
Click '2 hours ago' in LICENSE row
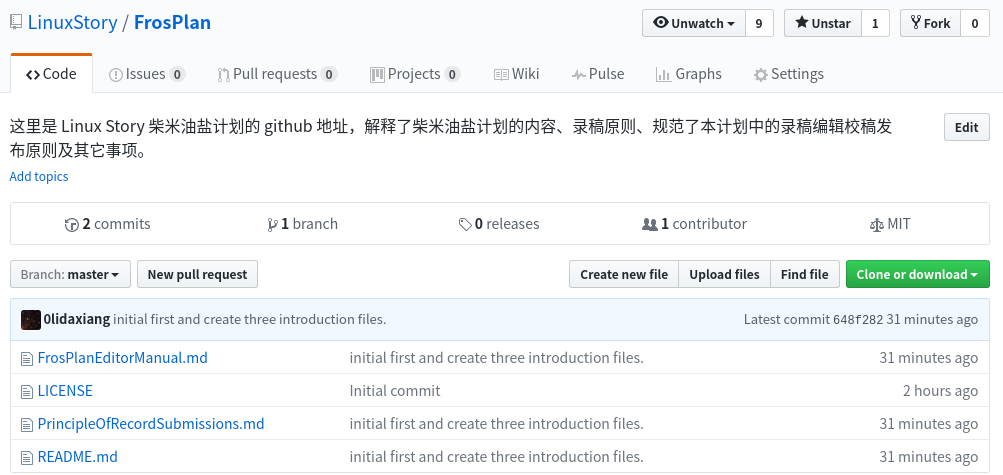click(x=940, y=391)
